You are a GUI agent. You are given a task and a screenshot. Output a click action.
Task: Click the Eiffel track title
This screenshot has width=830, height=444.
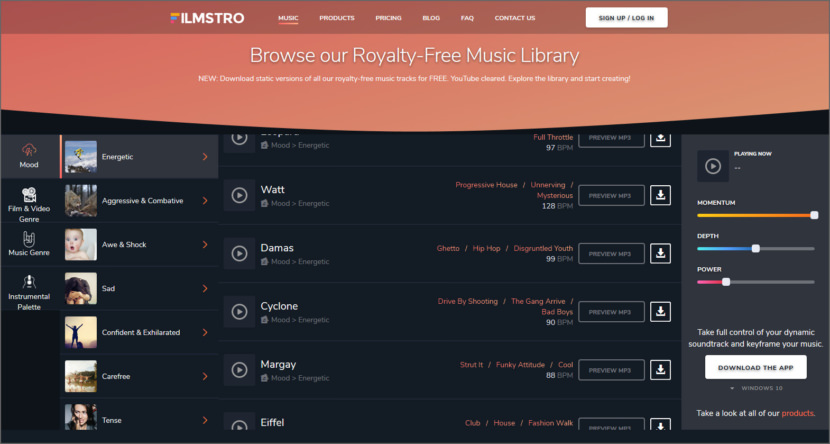pos(272,422)
